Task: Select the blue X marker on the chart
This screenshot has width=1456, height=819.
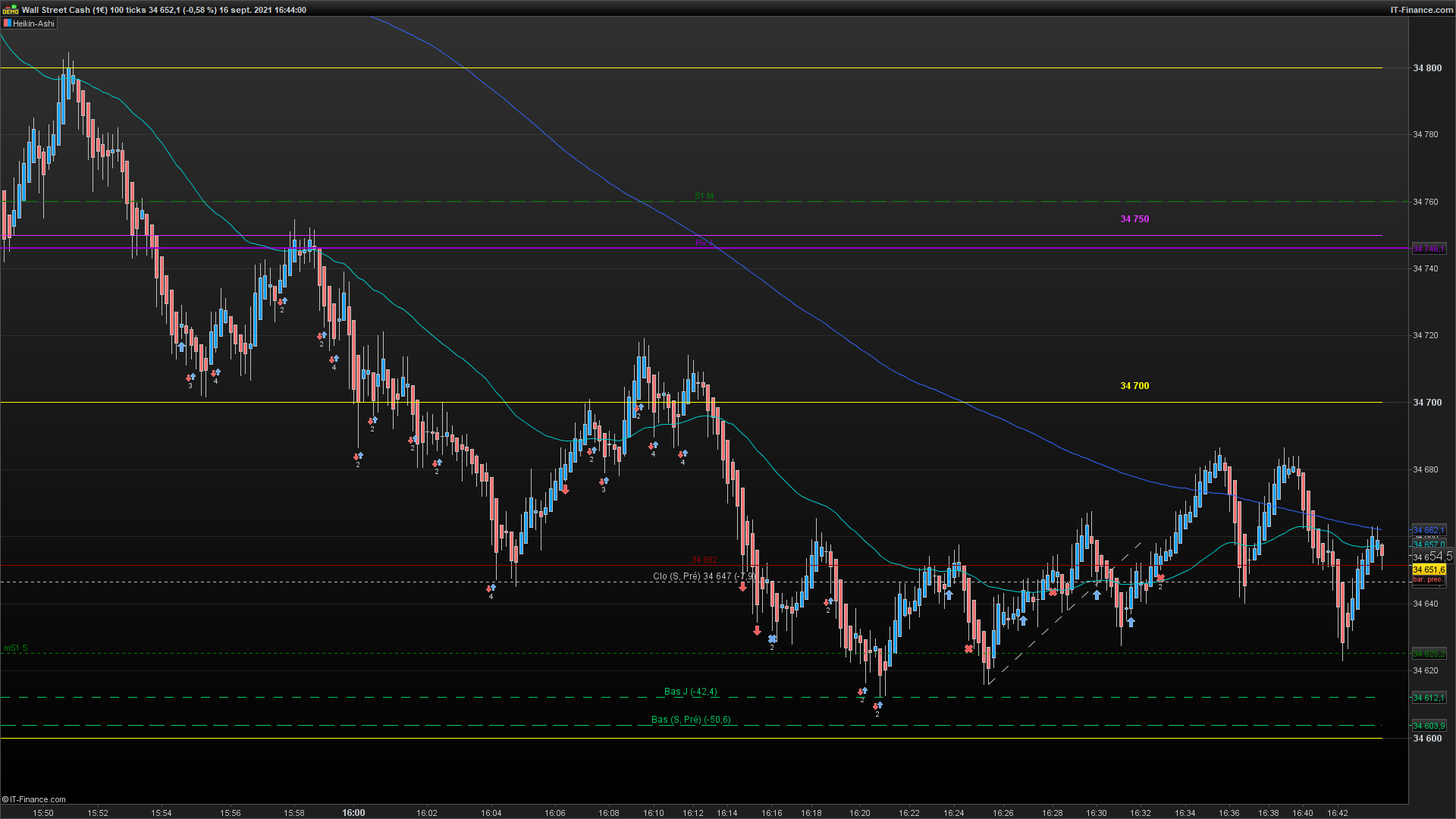Action: pyautogui.click(x=772, y=639)
